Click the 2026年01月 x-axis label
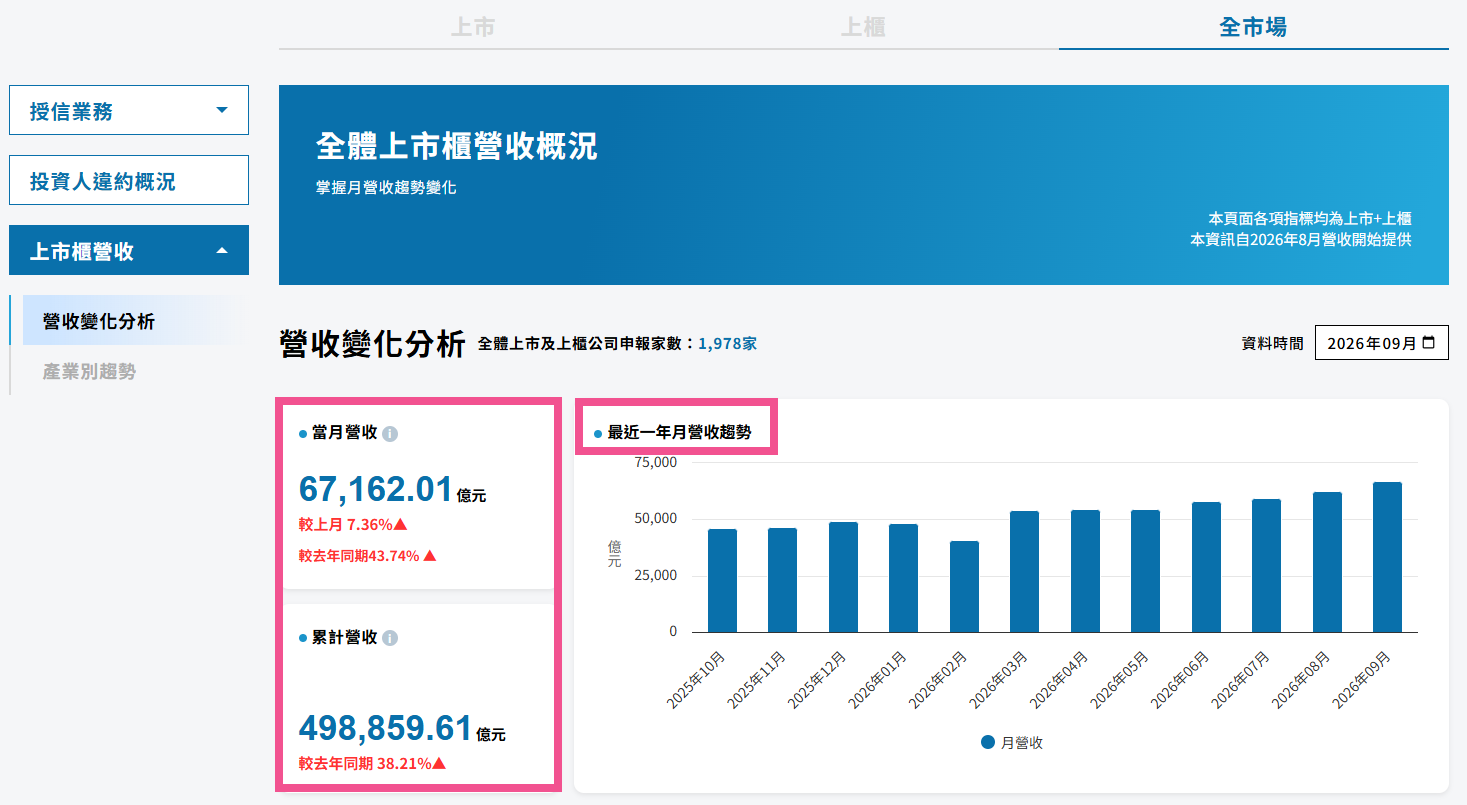 pos(879,679)
